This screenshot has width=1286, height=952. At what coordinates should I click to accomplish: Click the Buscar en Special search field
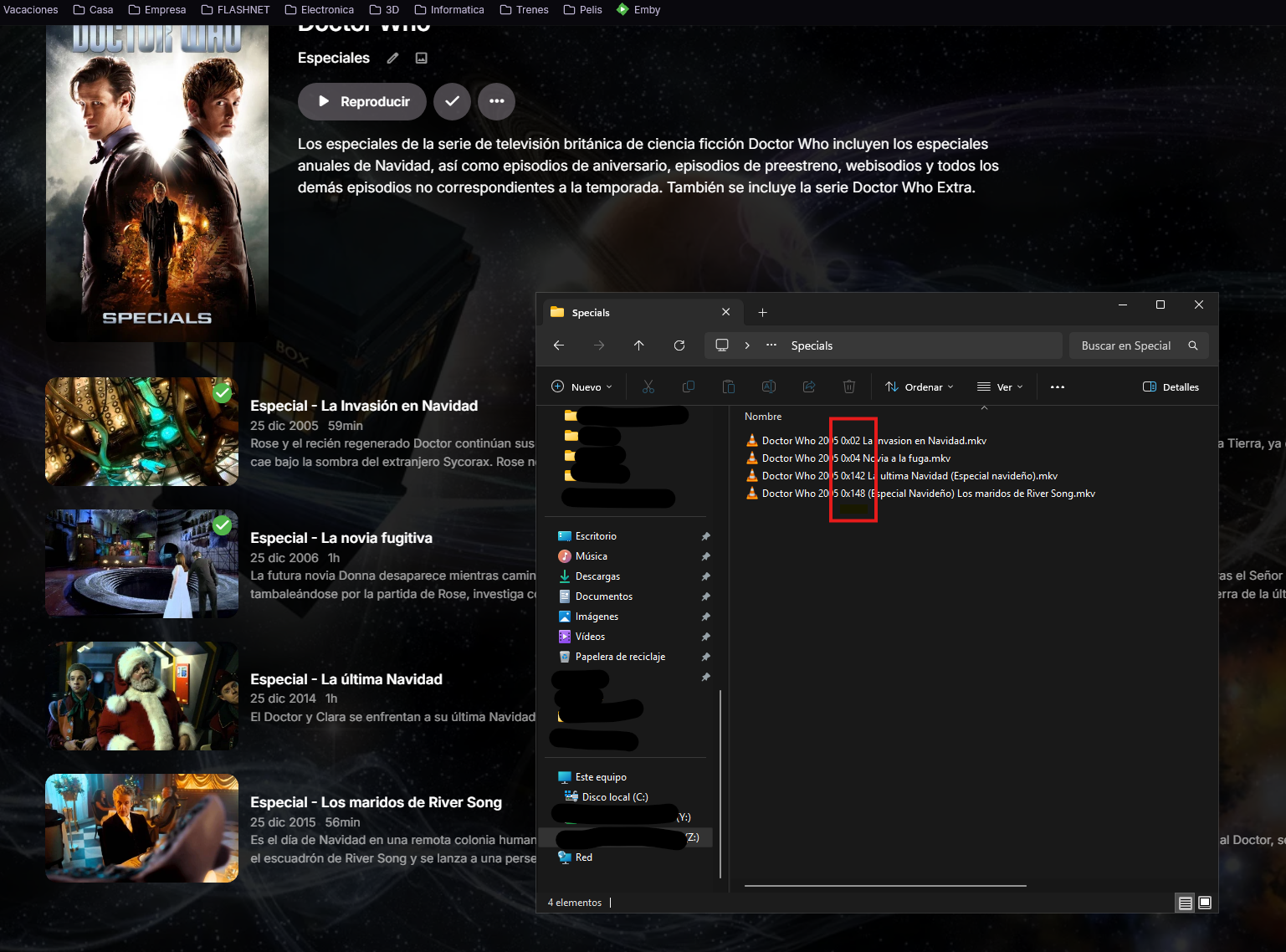pyautogui.click(x=1125, y=345)
